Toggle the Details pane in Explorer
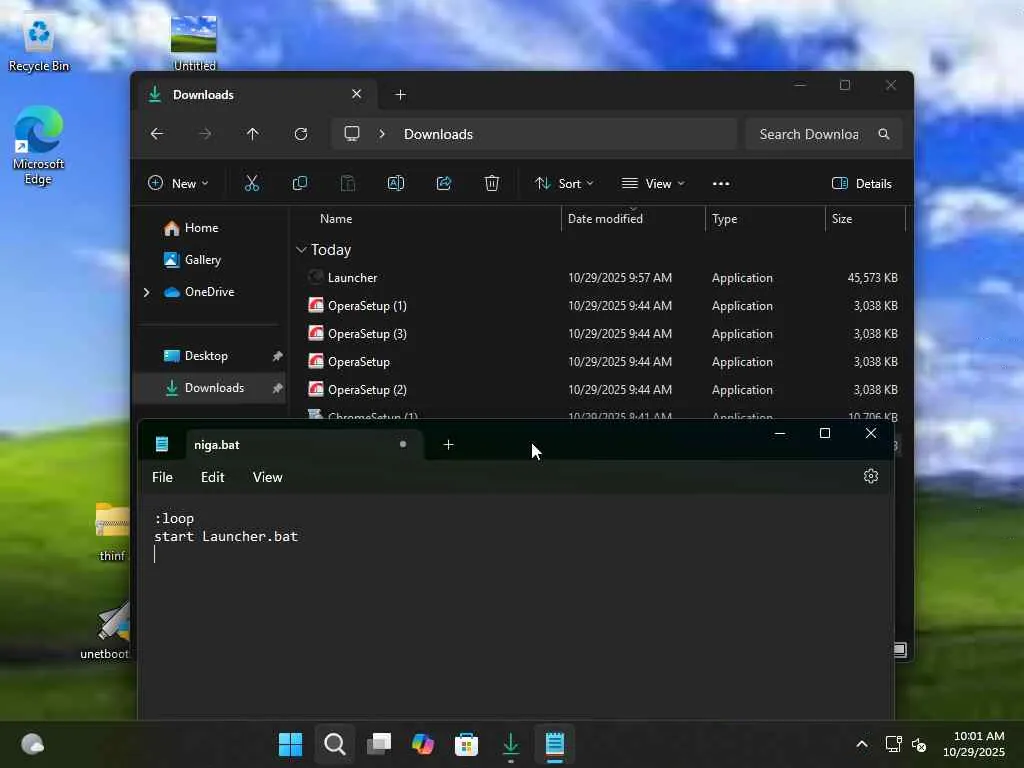 pos(861,184)
